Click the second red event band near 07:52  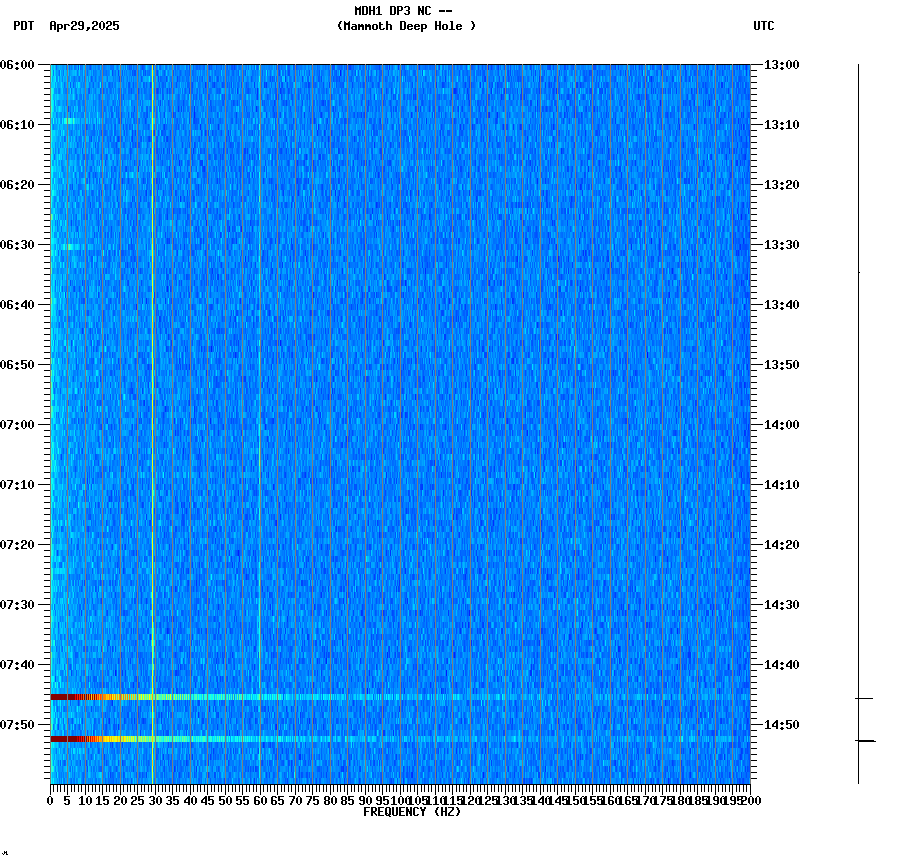(70, 738)
